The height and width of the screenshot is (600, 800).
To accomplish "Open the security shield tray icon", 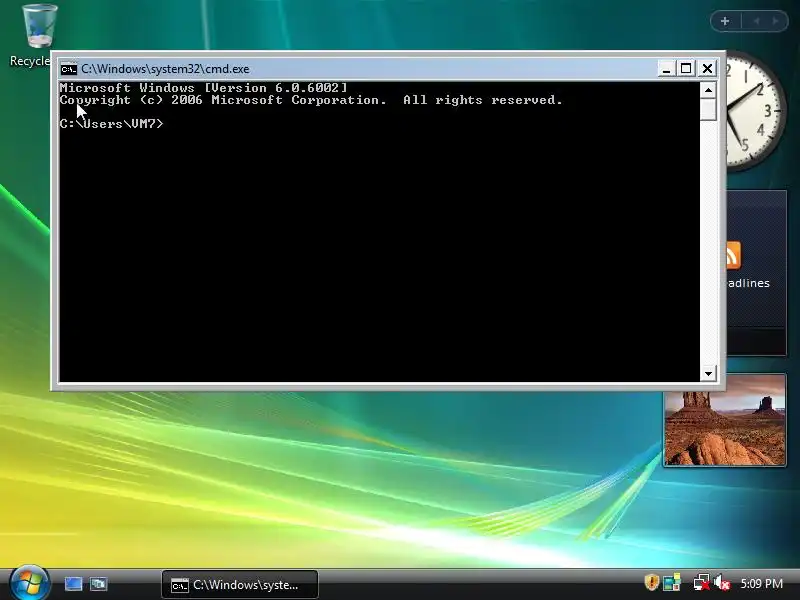I will pyautogui.click(x=652, y=583).
